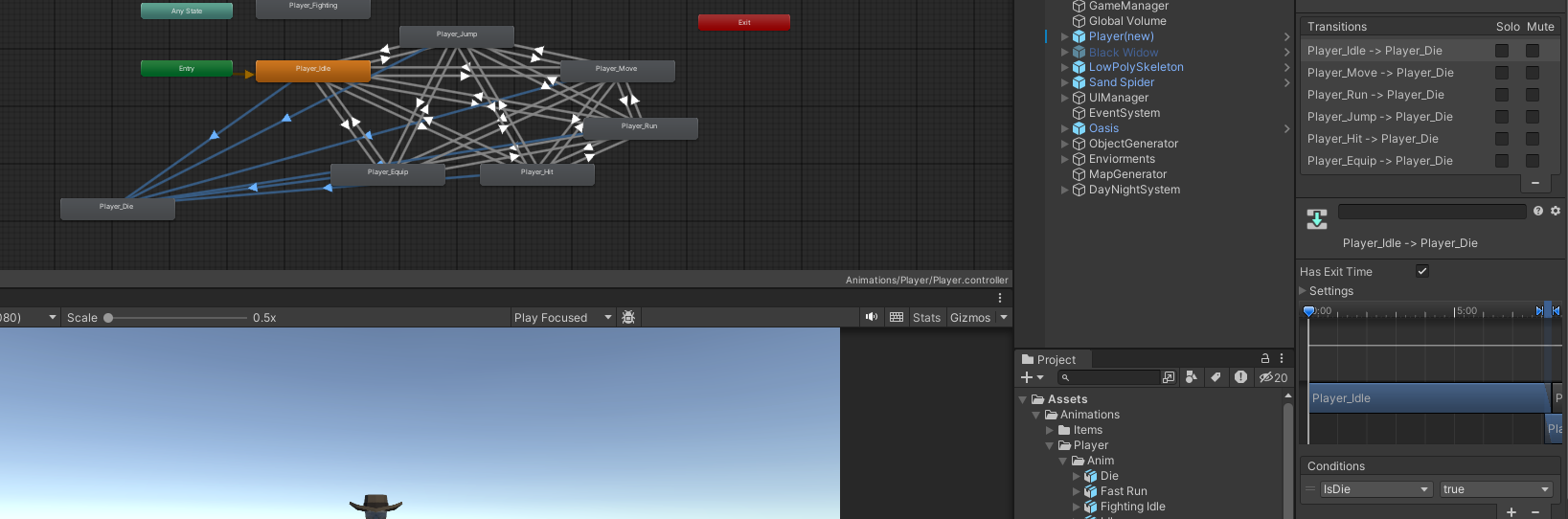The height and width of the screenshot is (519, 1568).
Task: Toggle Mute for Player_Jump -> Player_Die
Action: pyautogui.click(x=1533, y=117)
